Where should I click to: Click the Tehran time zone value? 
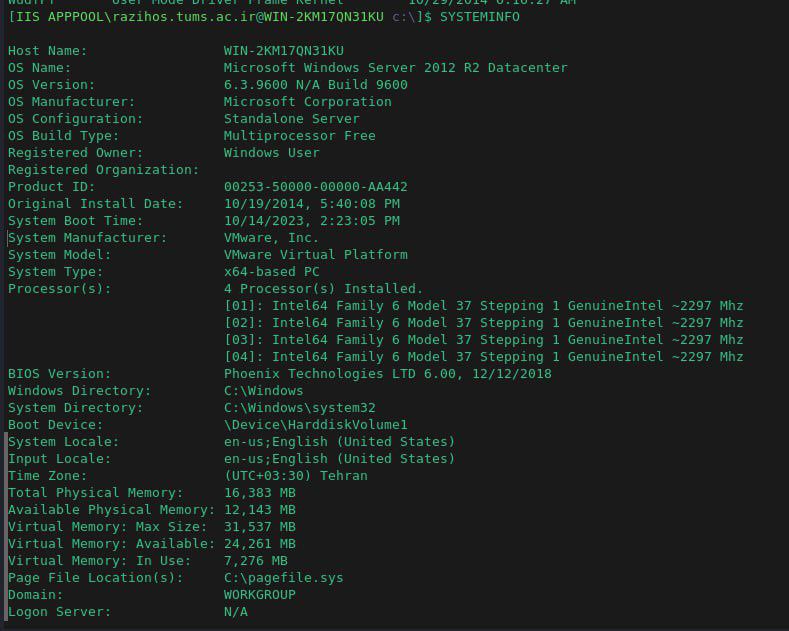pyautogui.click(x=295, y=476)
